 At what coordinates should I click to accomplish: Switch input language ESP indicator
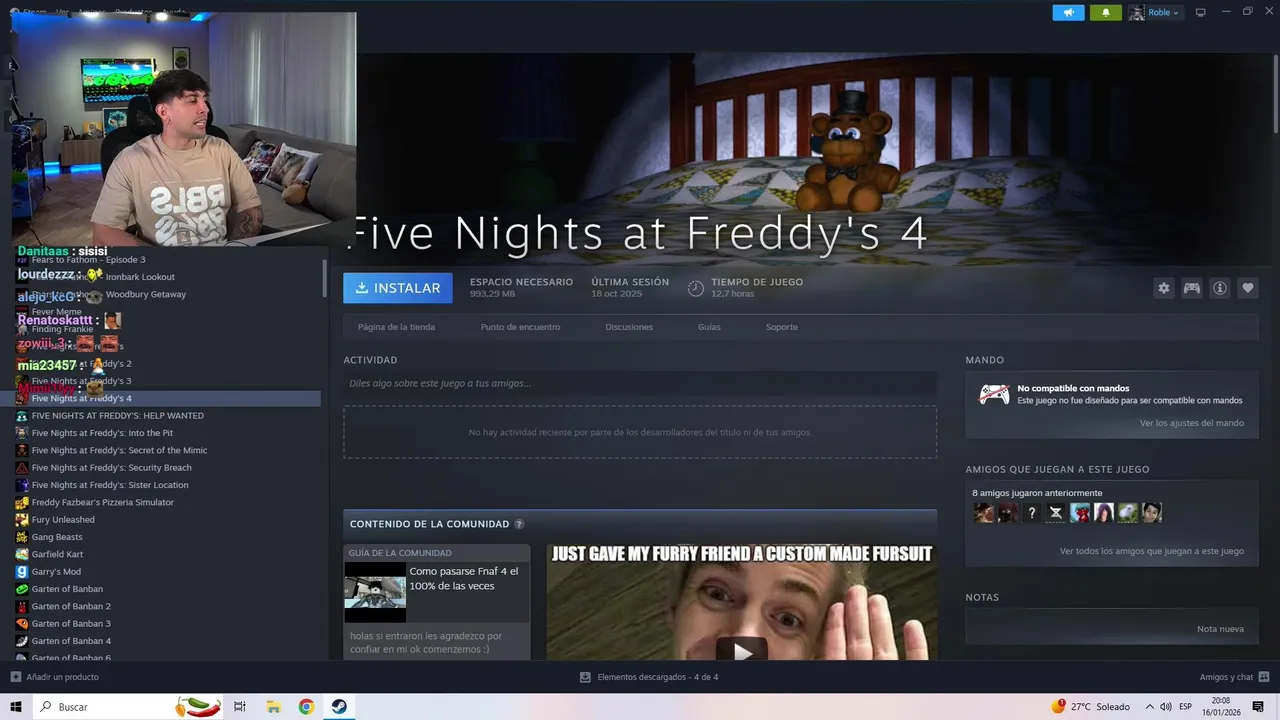click(1186, 707)
